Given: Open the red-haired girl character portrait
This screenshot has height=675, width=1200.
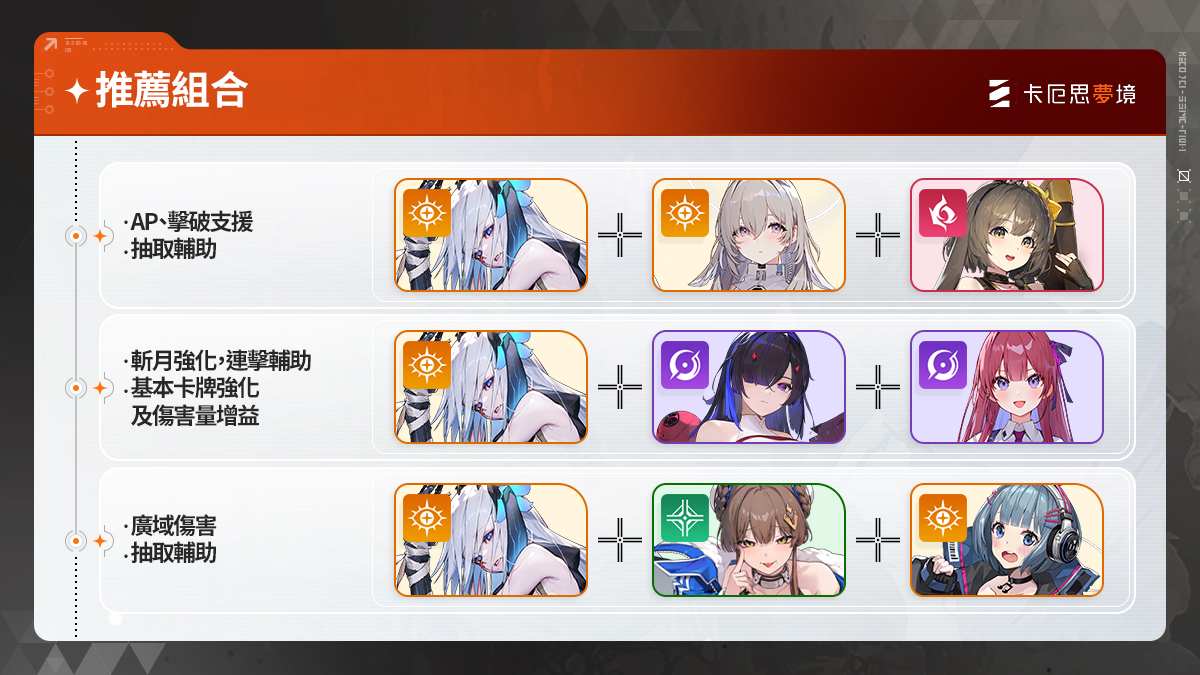Looking at the screenshot, I should (x=1007, y=387).
